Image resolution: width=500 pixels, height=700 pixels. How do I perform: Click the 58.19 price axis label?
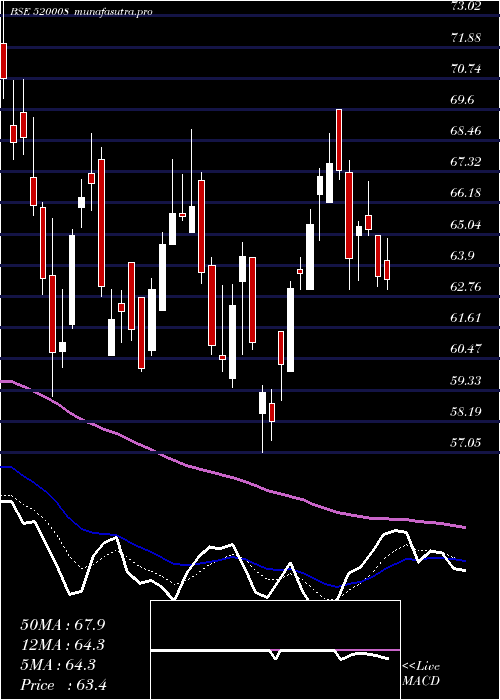click(x=466, y=411)
